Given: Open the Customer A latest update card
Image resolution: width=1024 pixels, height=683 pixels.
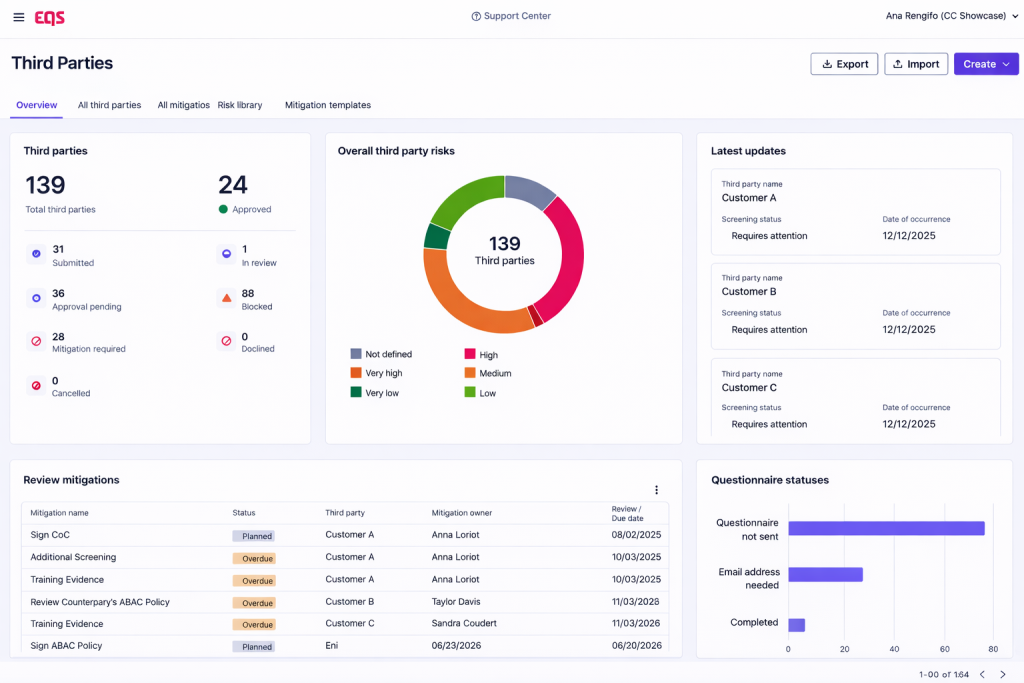Looking at the screenshot, I should (x=855, y=212).
